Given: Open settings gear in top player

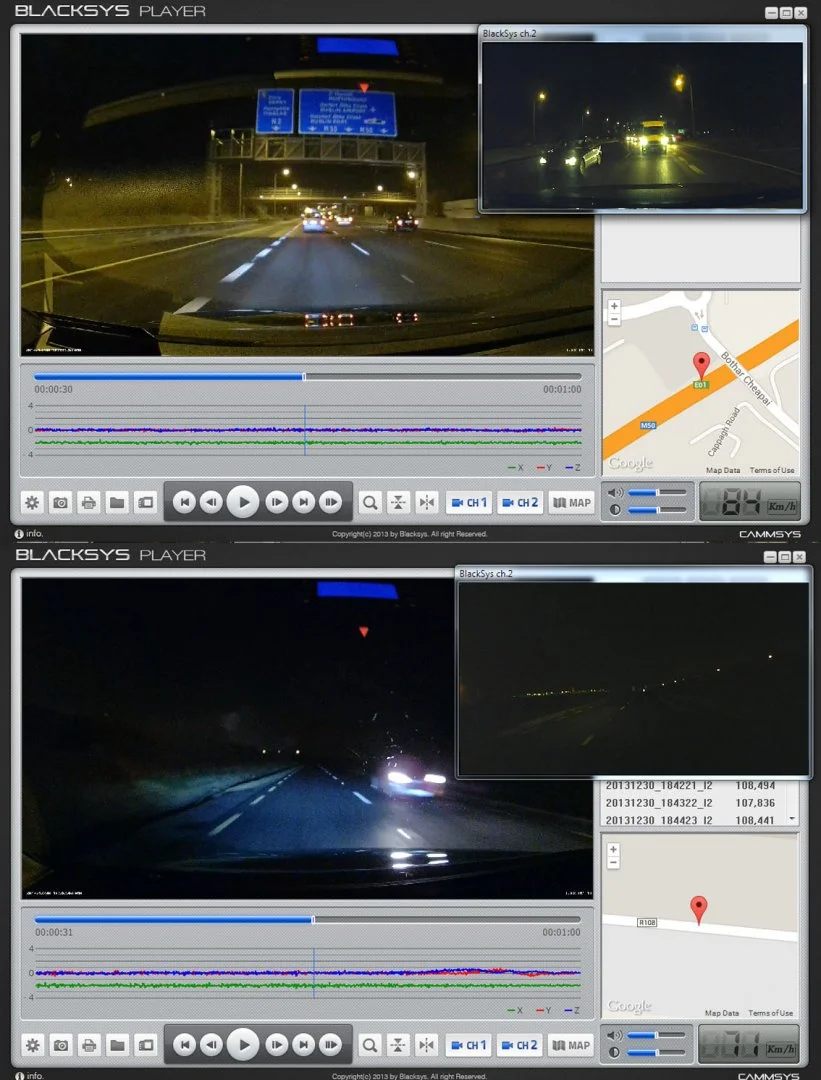Looking at the screenshot, I should [x=32, y=503].
